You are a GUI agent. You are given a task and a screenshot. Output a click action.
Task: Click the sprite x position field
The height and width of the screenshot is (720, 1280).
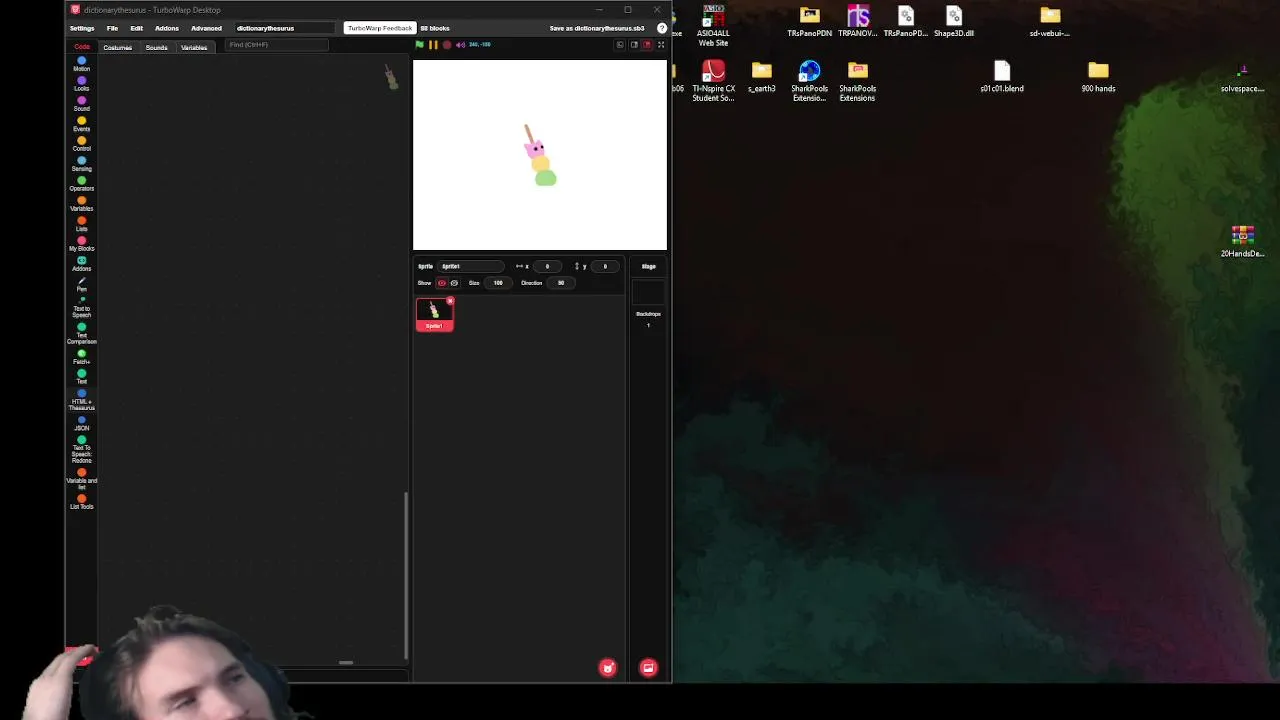point(547,266)
